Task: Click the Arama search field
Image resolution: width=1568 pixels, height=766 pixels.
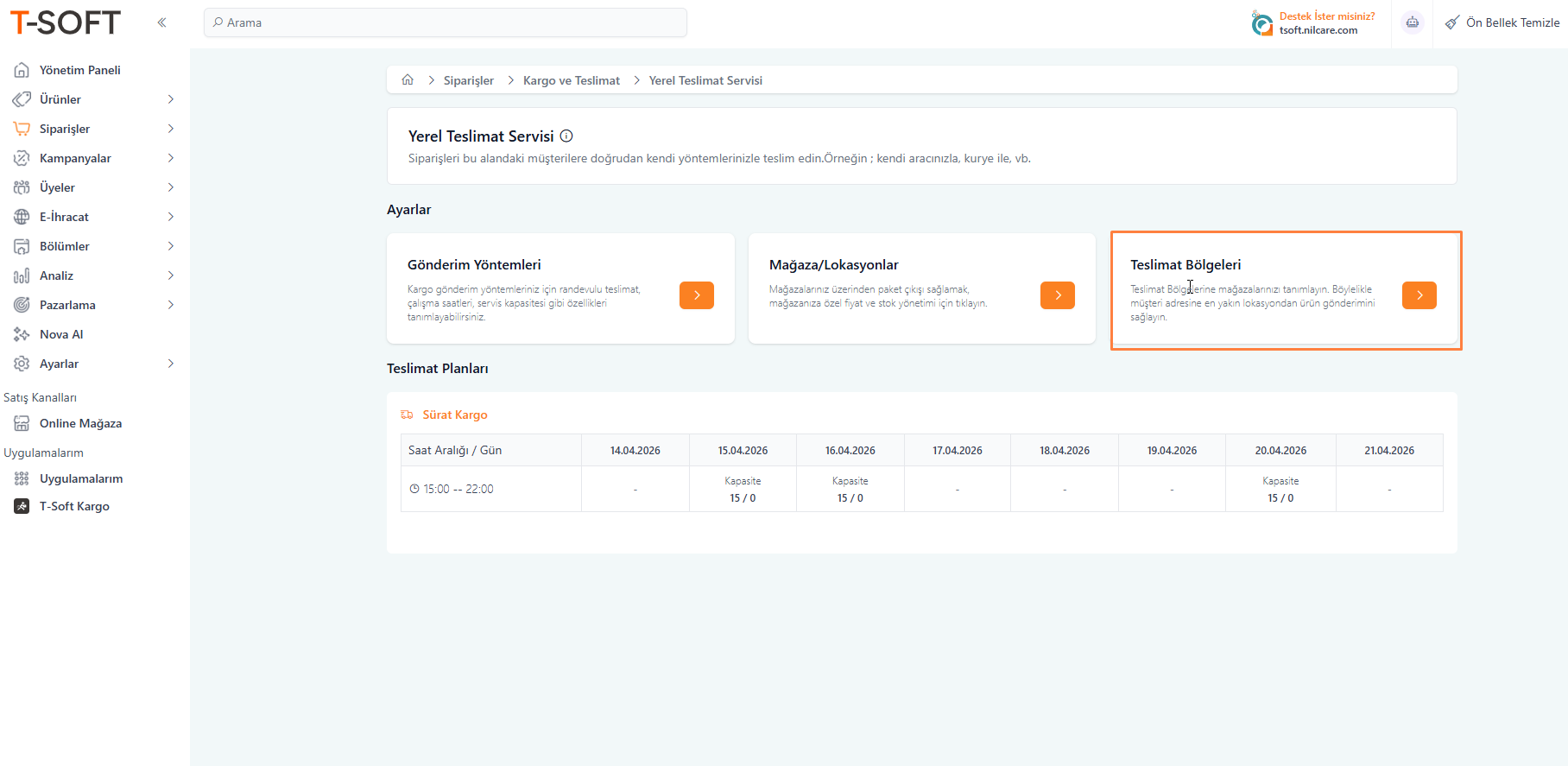Action: 446,22
